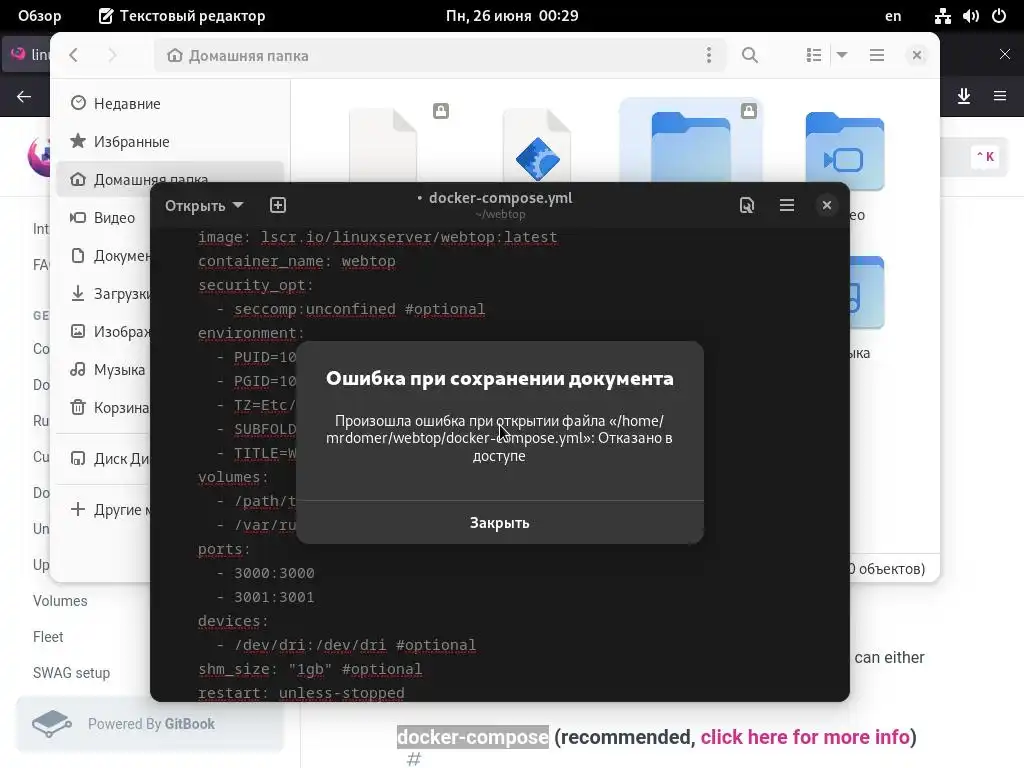Screen dimensions: 1024x768
Task: Open the Текстовый редактор app menu
Action: [x=182, y=16]
